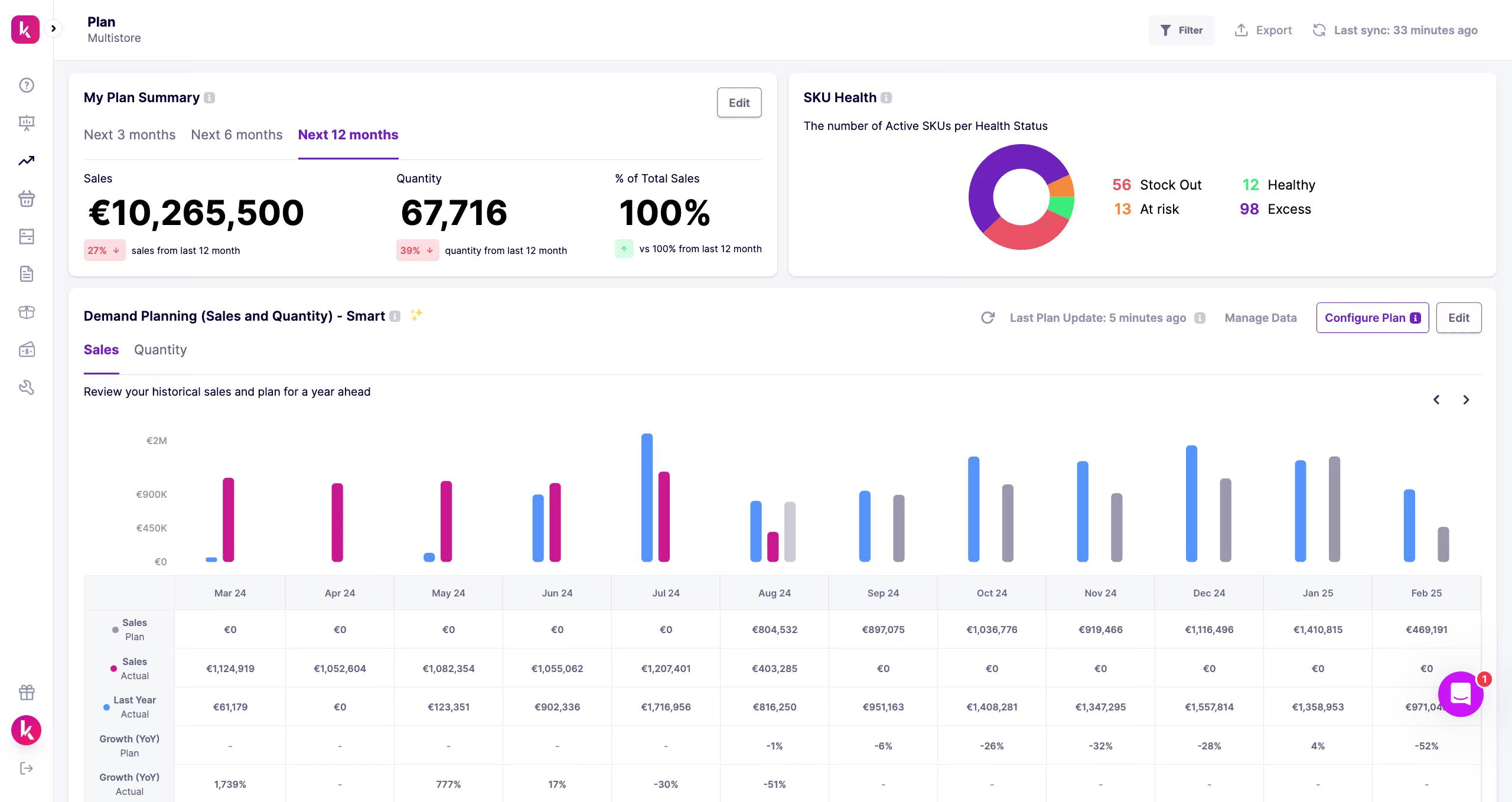The height and width of the screenshot is (802, 1512).
Task: Click info icon after Last Plan Update text
Action: (x=1200, y=318)
